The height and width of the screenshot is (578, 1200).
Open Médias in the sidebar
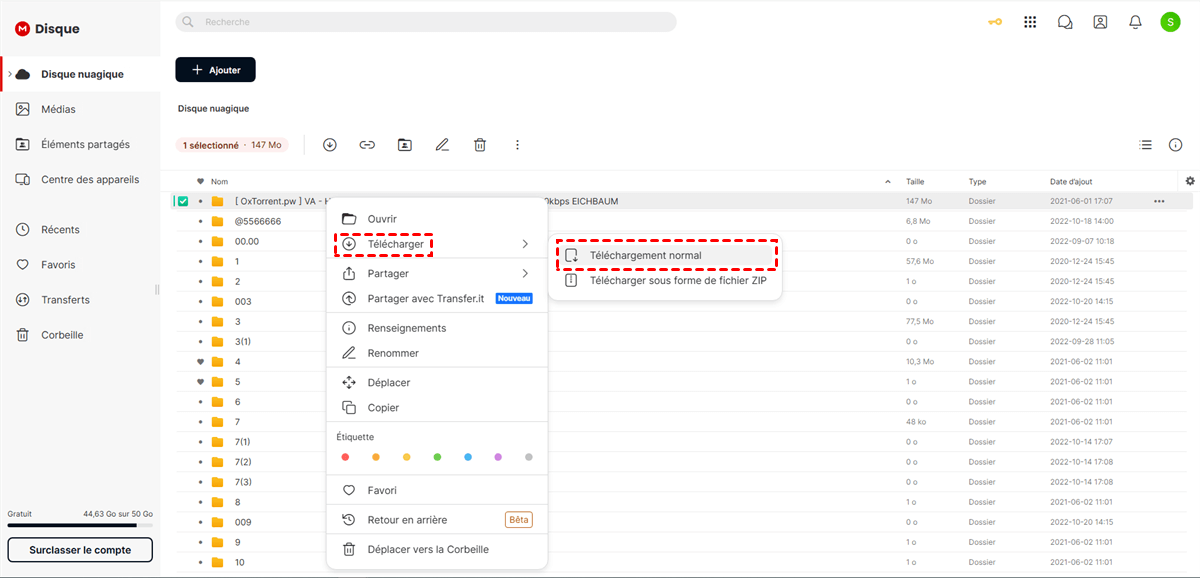click(80, 109)
